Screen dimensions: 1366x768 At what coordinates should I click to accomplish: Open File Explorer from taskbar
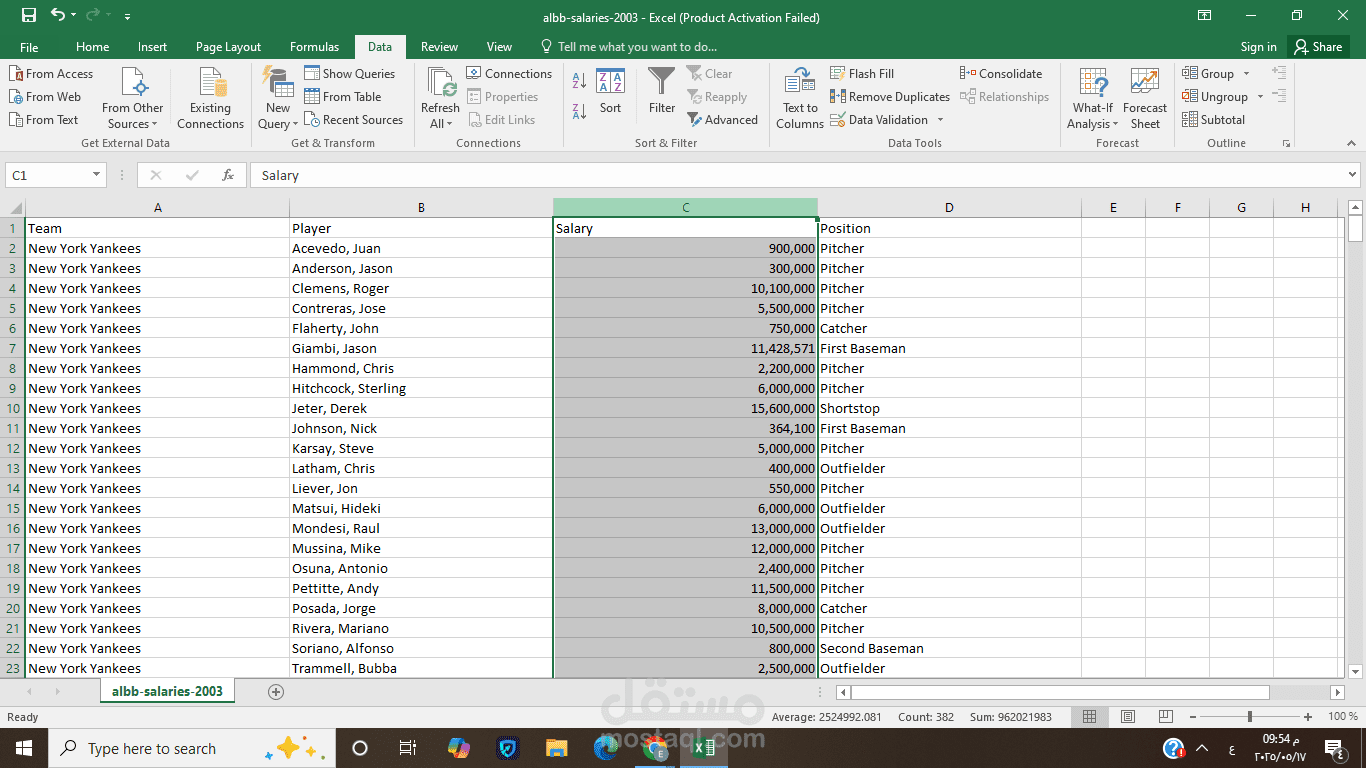click(557, 748)
